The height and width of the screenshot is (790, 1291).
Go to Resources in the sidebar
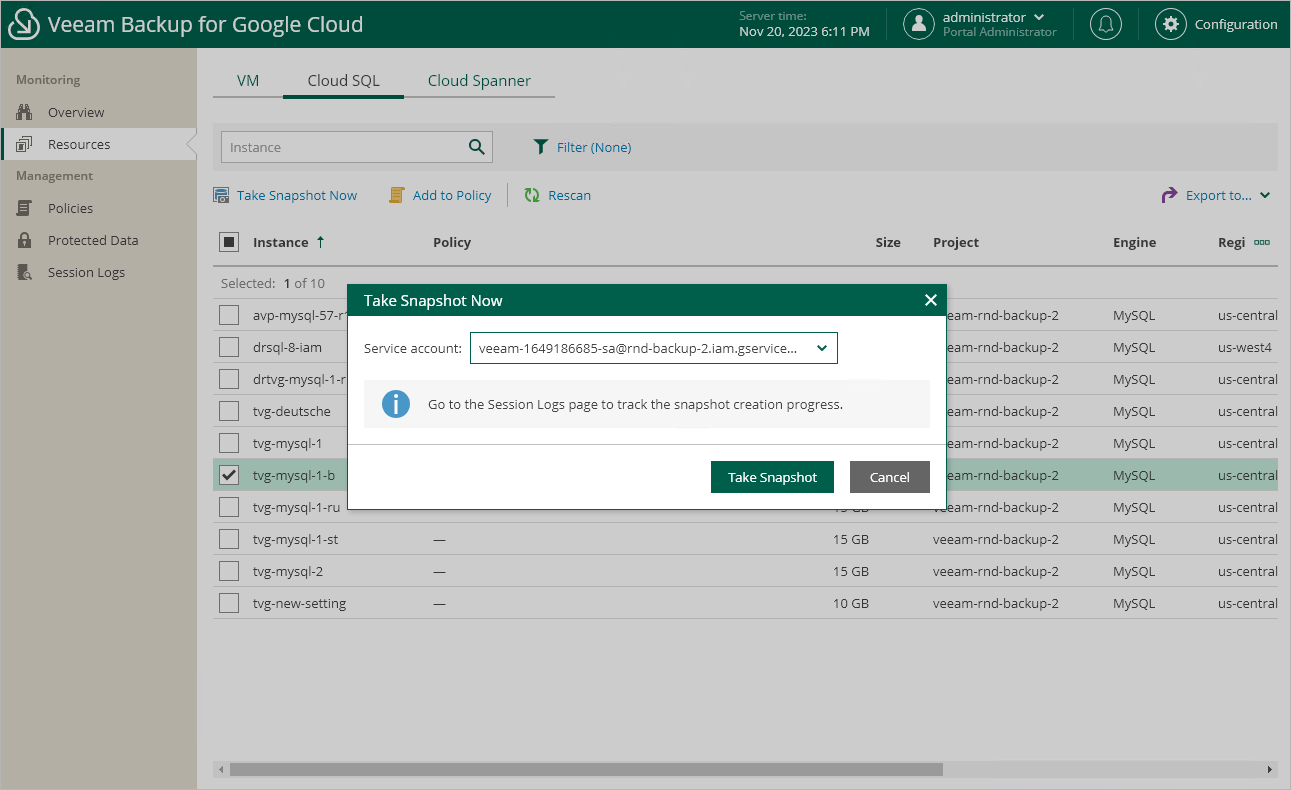tap(79, 144)
